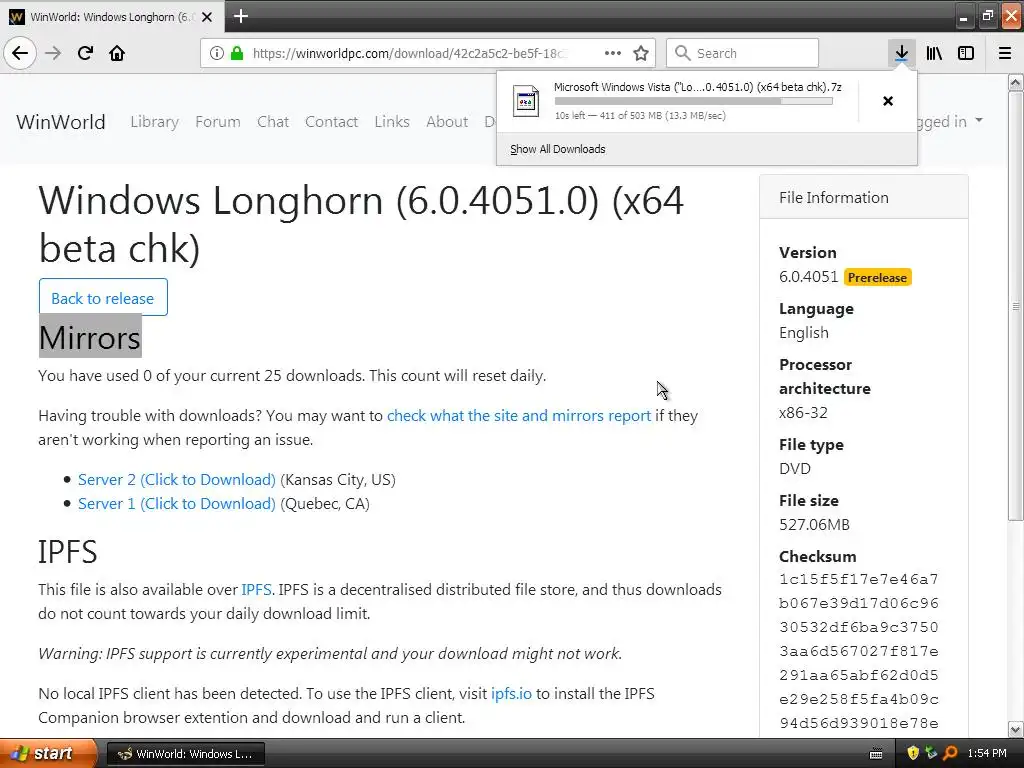Open the About nav item
The height and width of the screenshot is (768, 1024).
[447, 121]
